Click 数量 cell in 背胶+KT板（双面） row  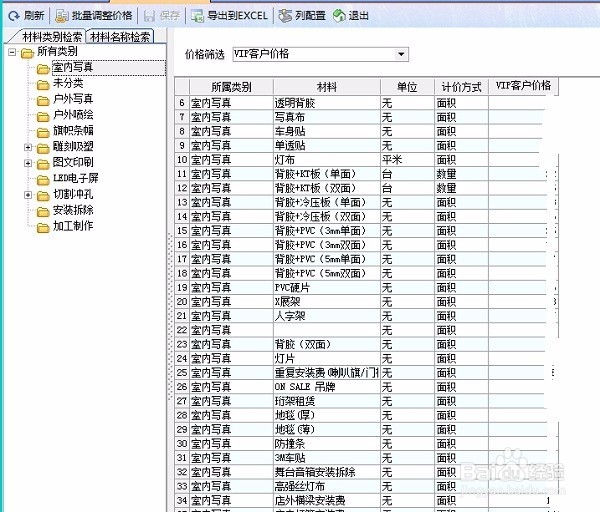(x=461, y=188)
